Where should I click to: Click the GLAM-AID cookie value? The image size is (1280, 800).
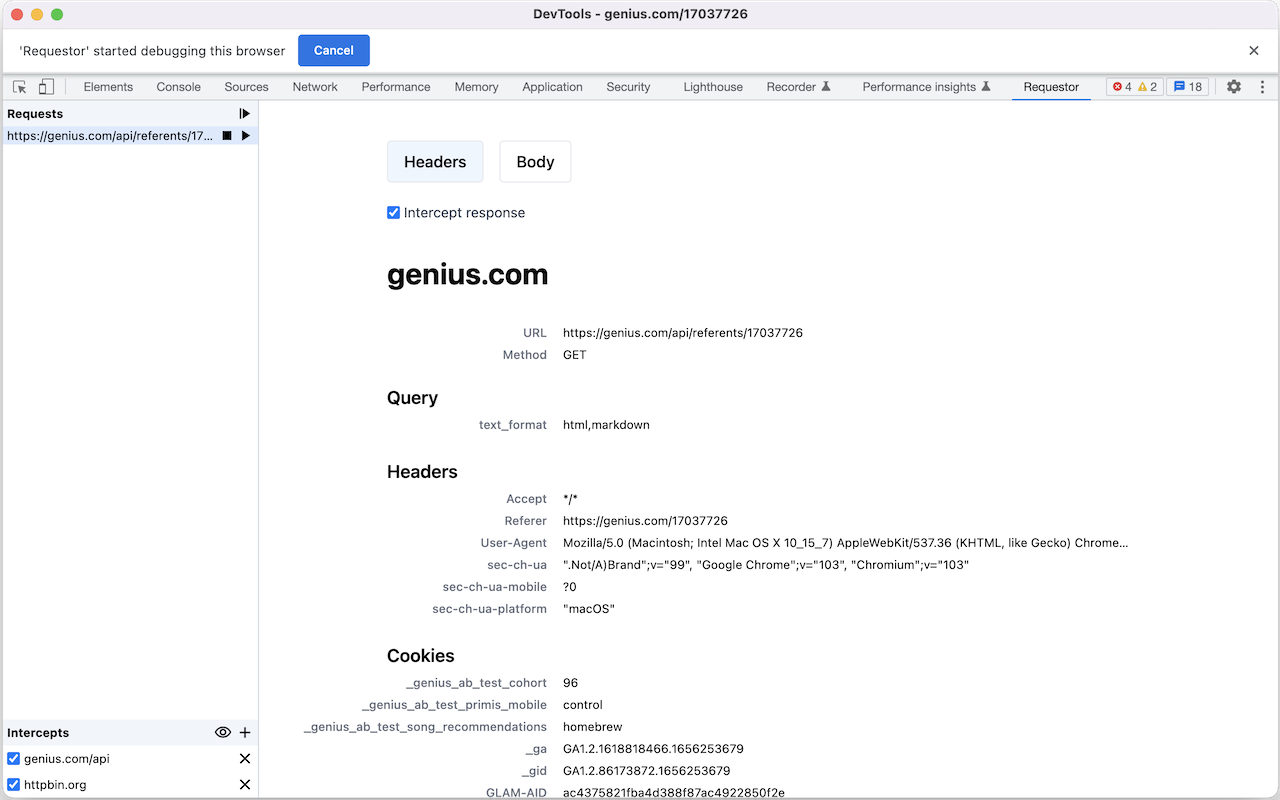coord(674,793)
